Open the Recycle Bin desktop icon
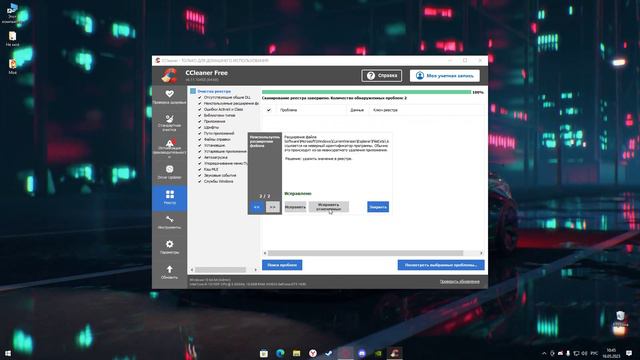640x360 pixels. click(620, 319)
